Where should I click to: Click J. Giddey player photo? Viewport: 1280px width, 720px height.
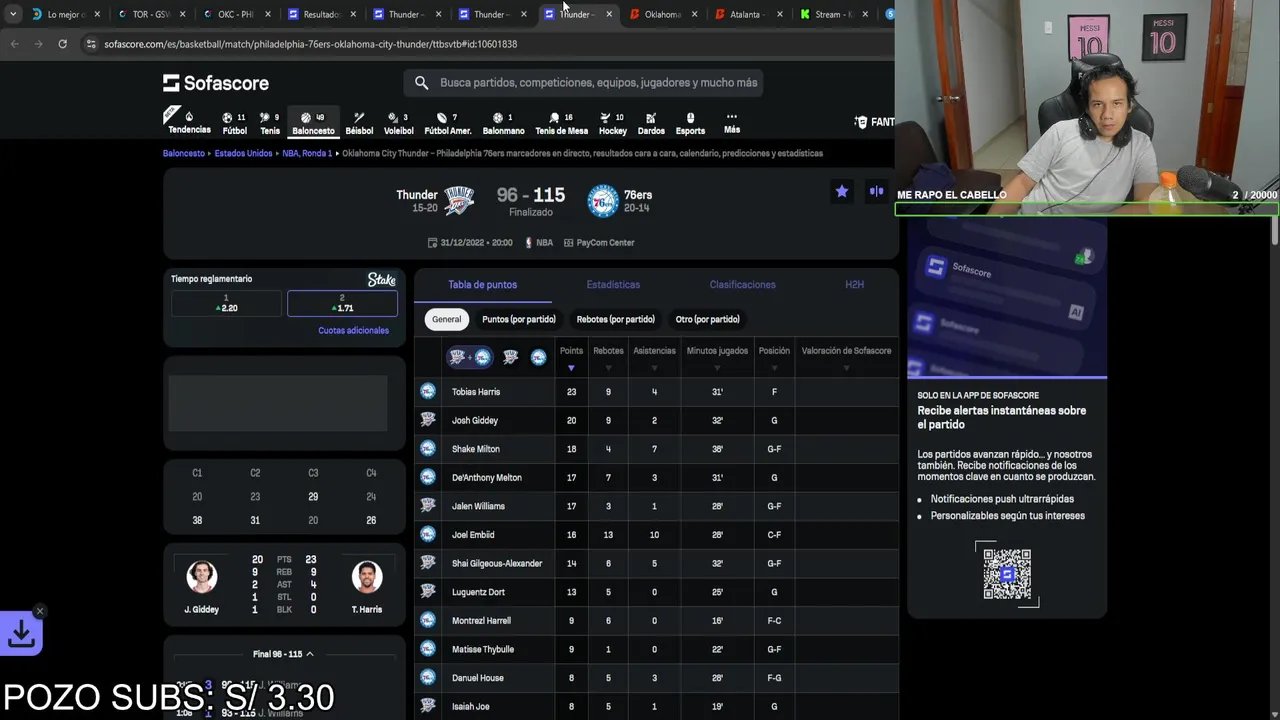click(x=201, y=577)
